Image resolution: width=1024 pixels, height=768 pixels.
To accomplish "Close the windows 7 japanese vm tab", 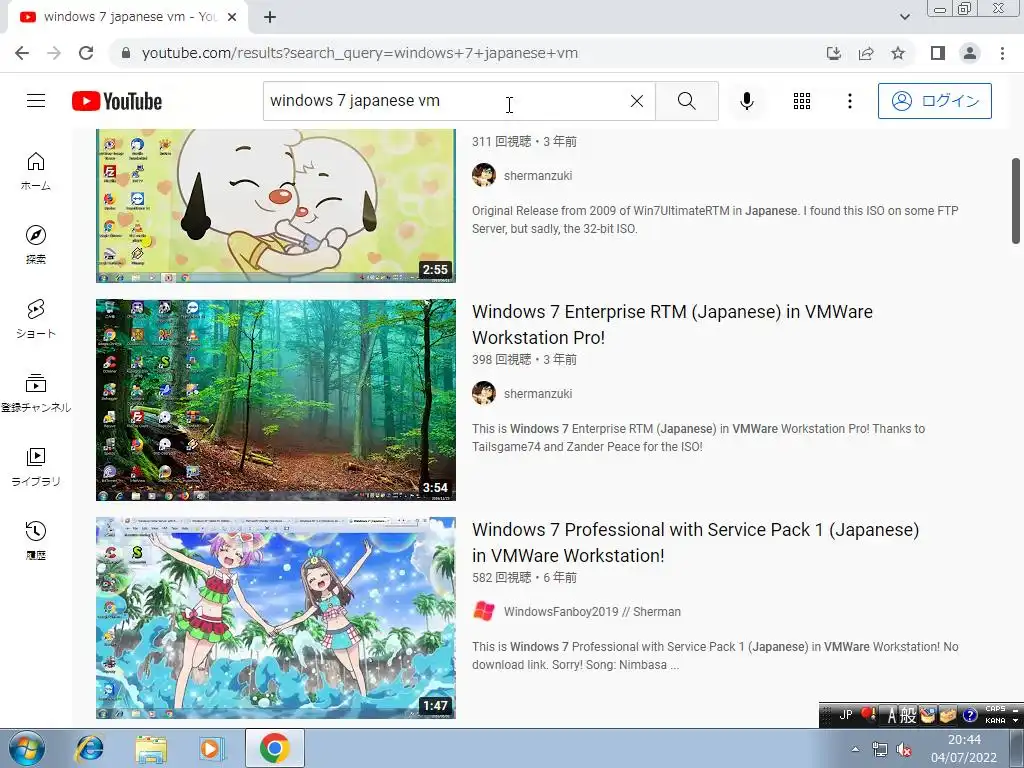I will 232,17.
